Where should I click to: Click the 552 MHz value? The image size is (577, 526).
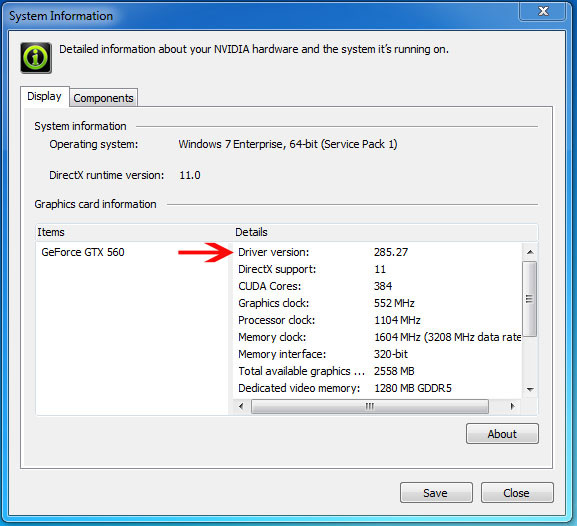click(394, 303)
